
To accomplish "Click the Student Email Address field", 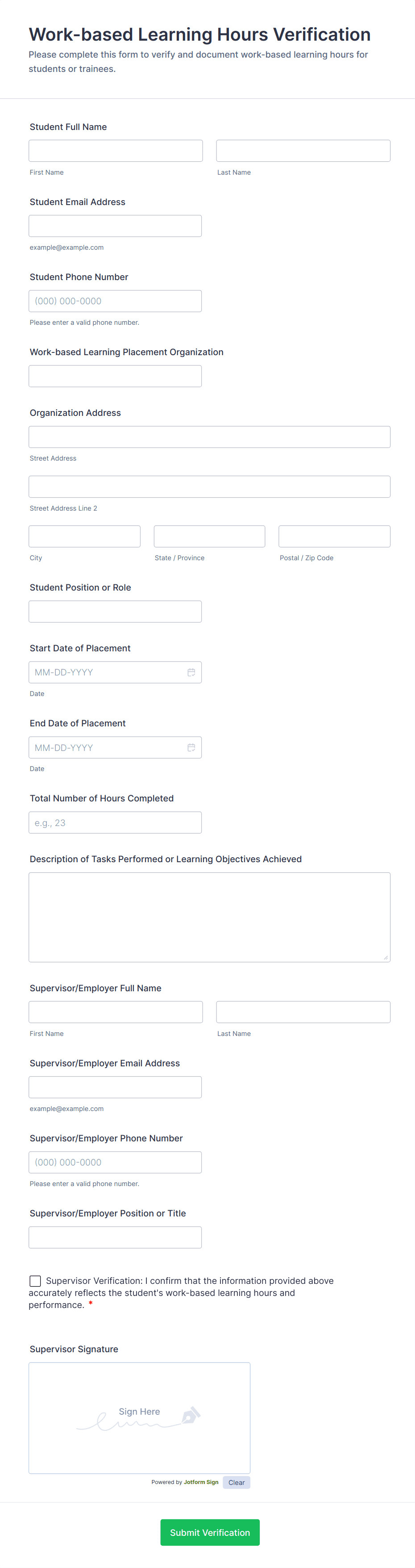I will point(115,226).
